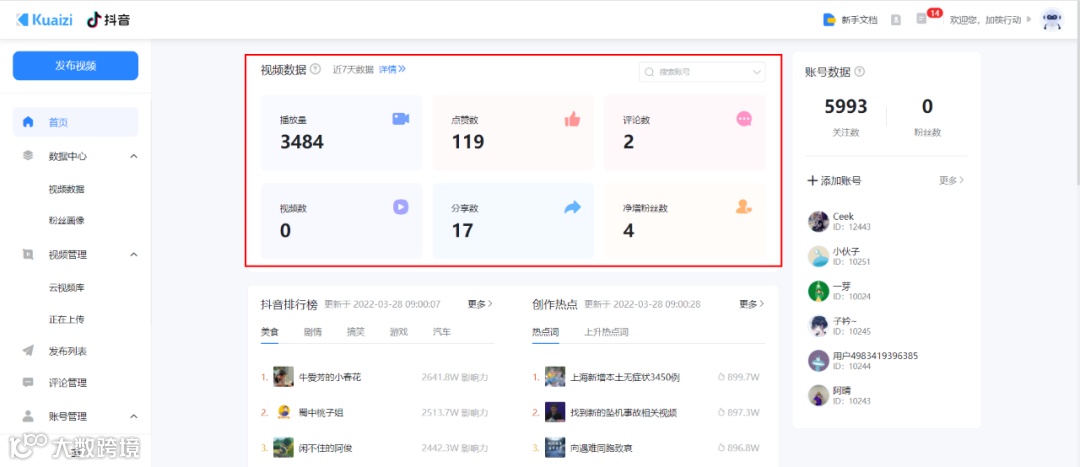Open 云视频库 in the sidebar
1080x467 pixels.
pos(67,287)
